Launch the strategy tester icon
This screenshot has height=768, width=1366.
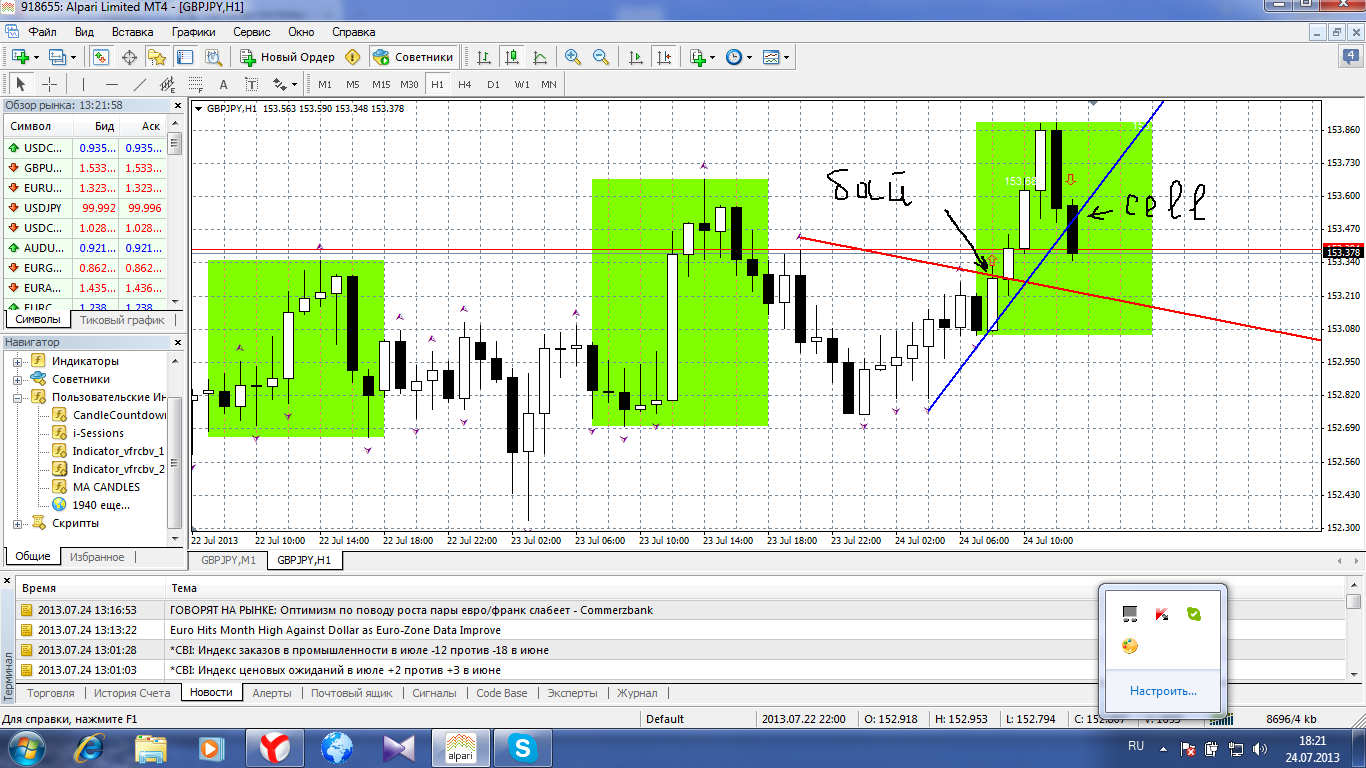213,57
